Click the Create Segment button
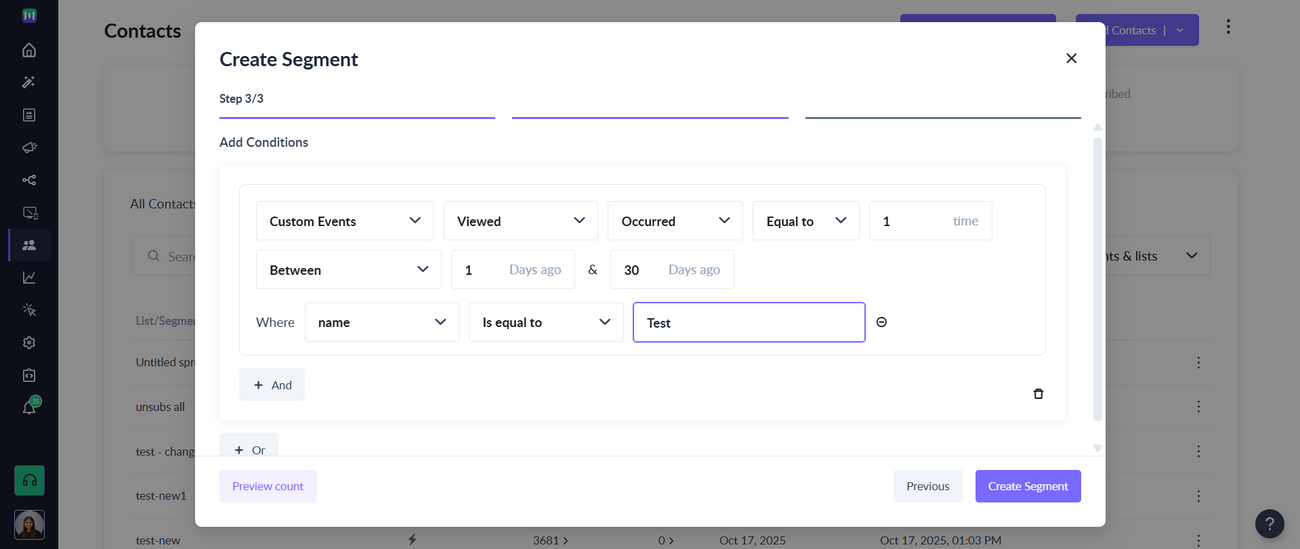 1028,486
